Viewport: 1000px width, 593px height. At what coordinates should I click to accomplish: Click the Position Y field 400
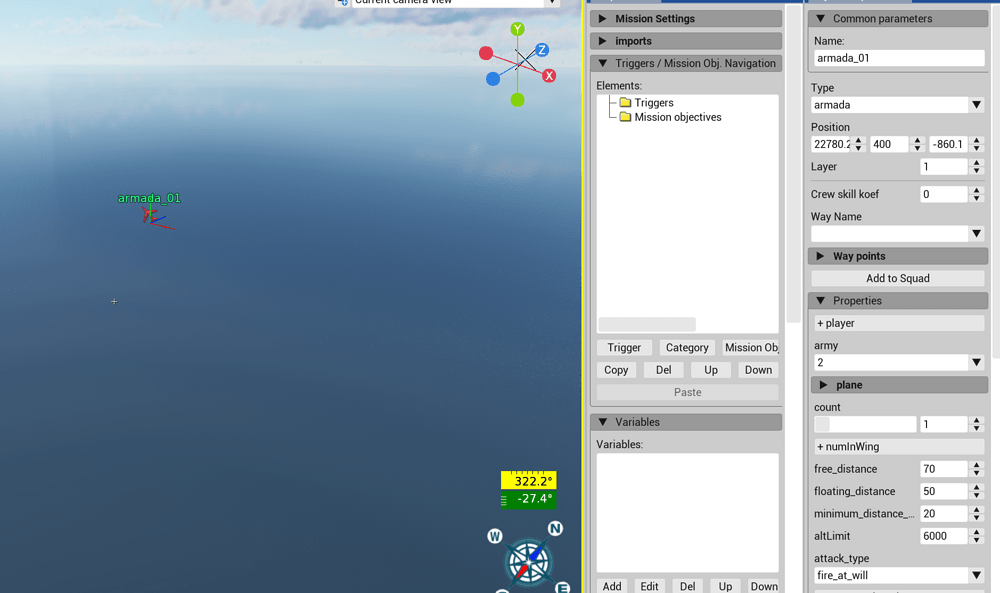click(x=890, y=144)
